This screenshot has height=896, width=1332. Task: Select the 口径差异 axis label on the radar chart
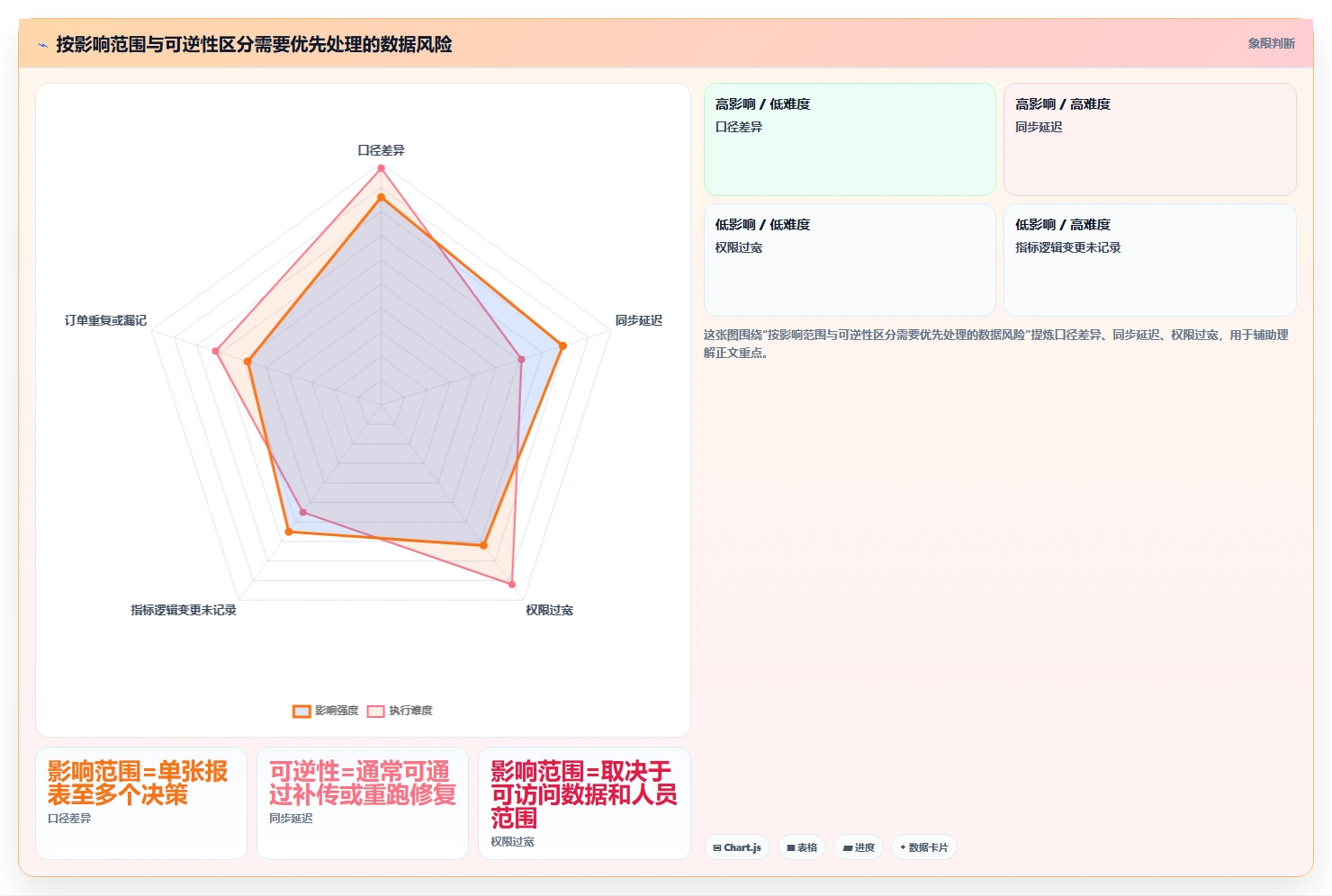(381, 150)
